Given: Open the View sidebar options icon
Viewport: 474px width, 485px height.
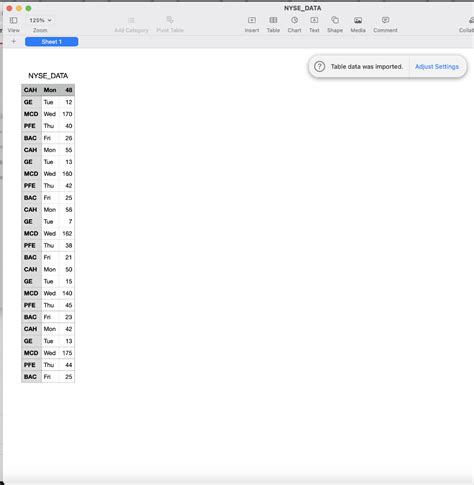Looking at the screenshot, I should [13, 20].
